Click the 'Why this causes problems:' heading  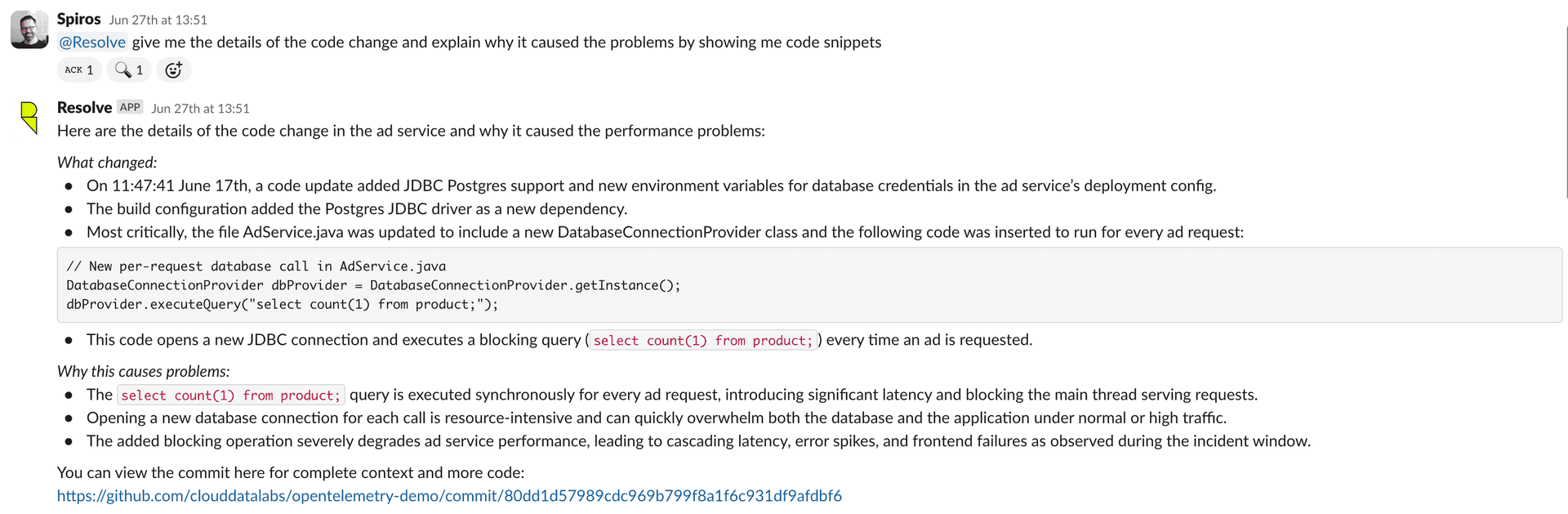pyautogui.click(x=144, y=371)
